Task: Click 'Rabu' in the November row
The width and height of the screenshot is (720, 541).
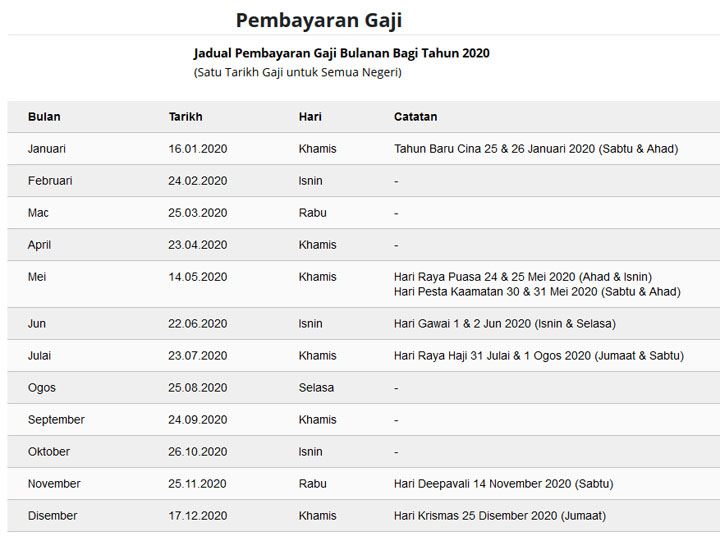Action: click(x=313, y=484)
